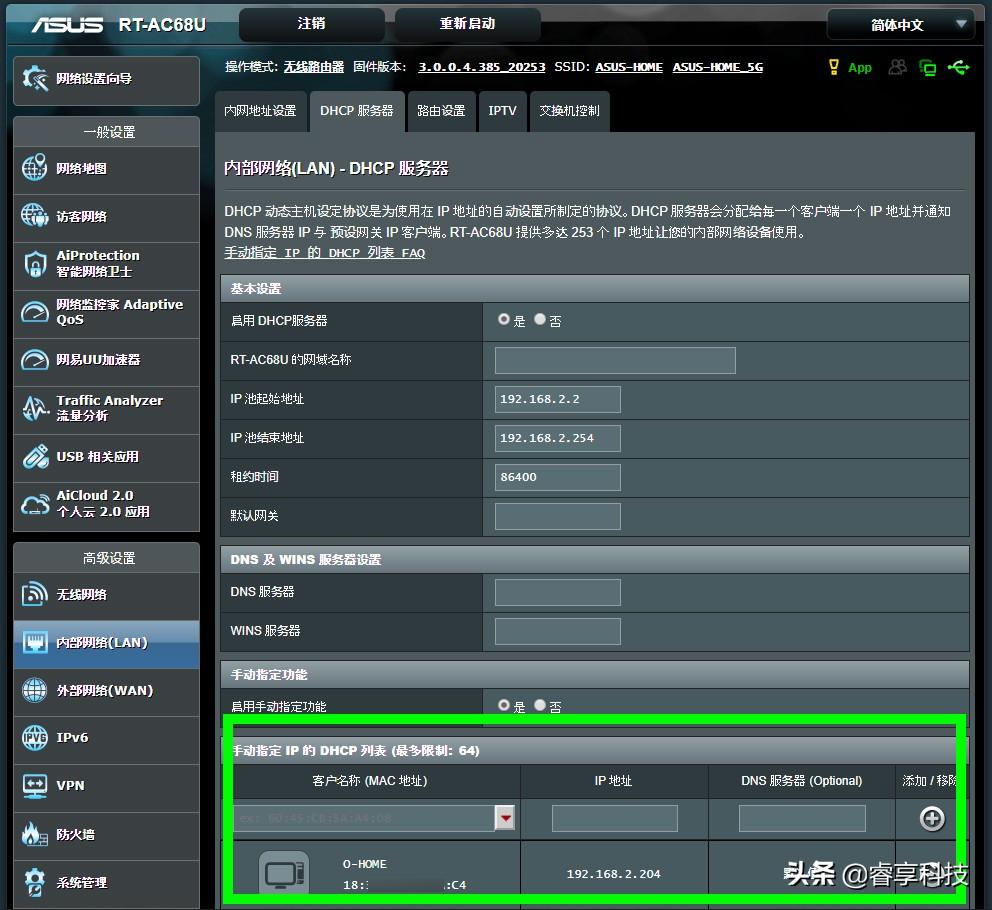Switch to the IPTV tab

502,111
